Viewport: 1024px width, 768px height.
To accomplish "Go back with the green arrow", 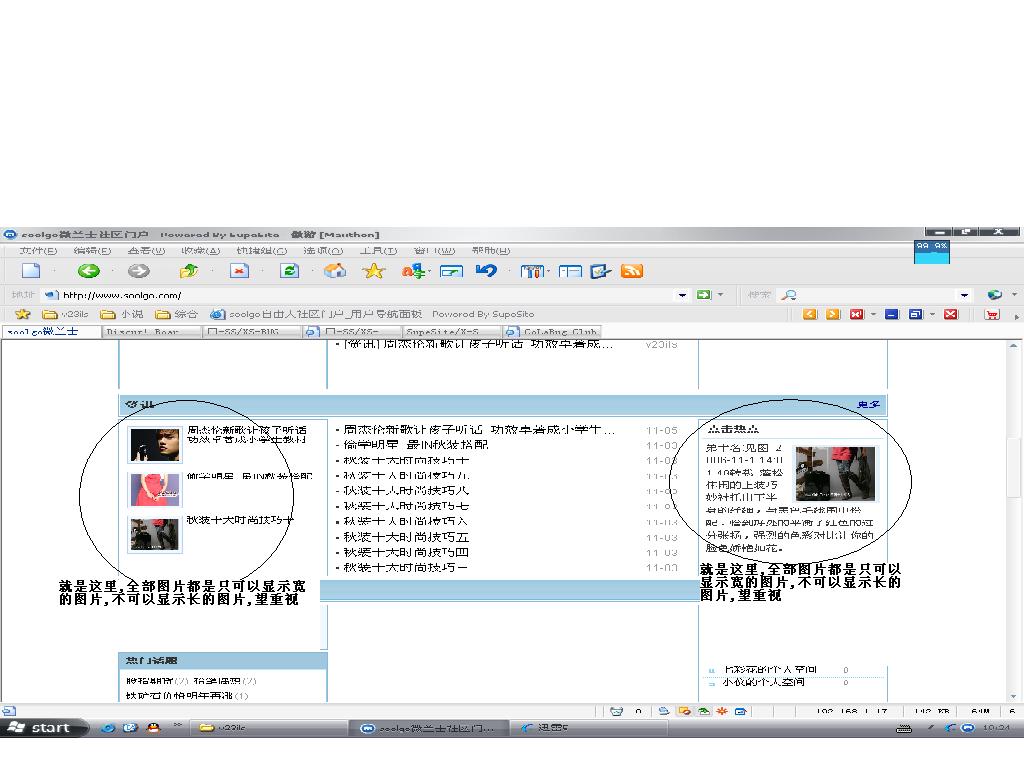I will click(89, 271).
